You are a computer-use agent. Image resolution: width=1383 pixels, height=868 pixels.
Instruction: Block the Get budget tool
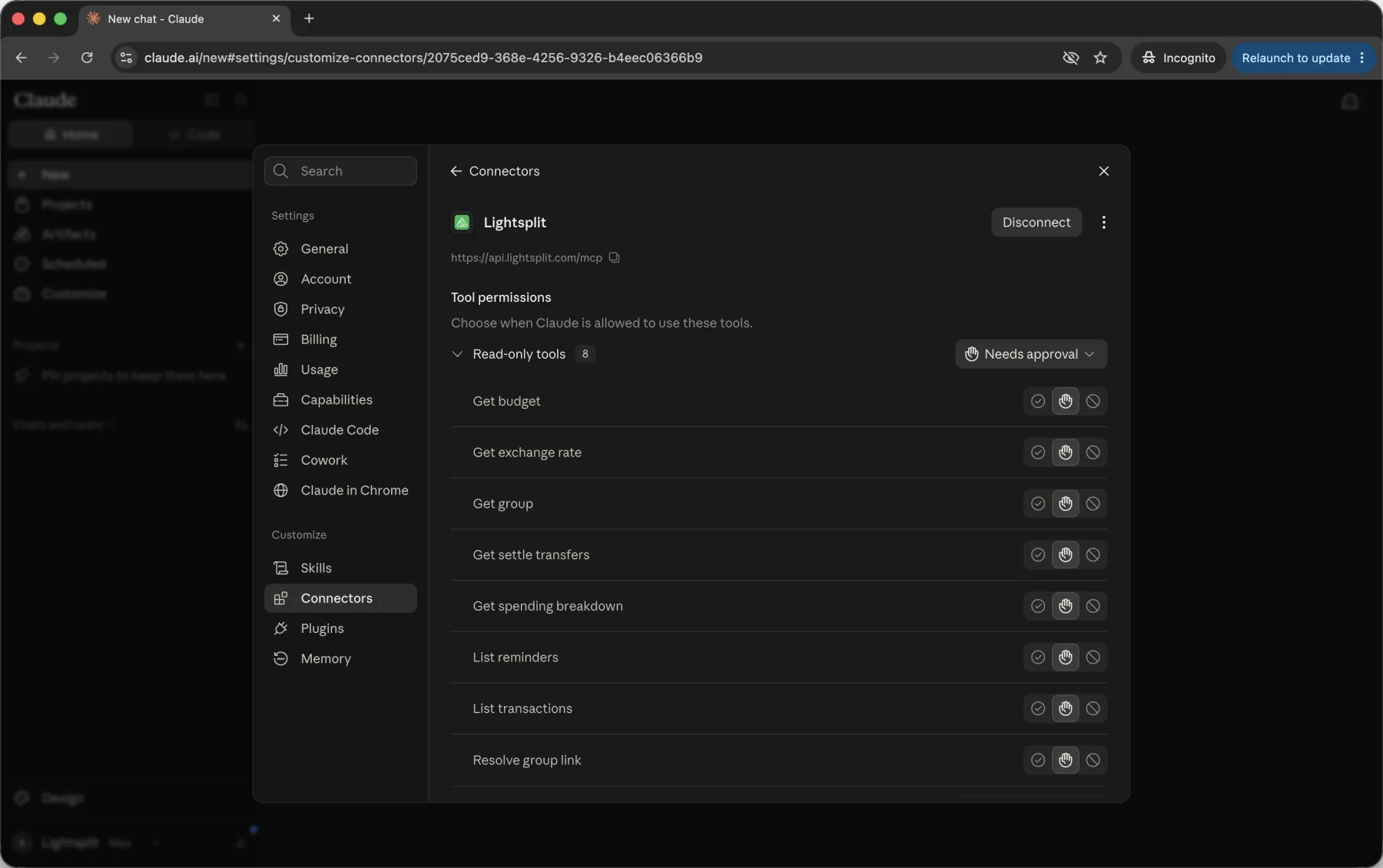click(x=1093, y=401)
